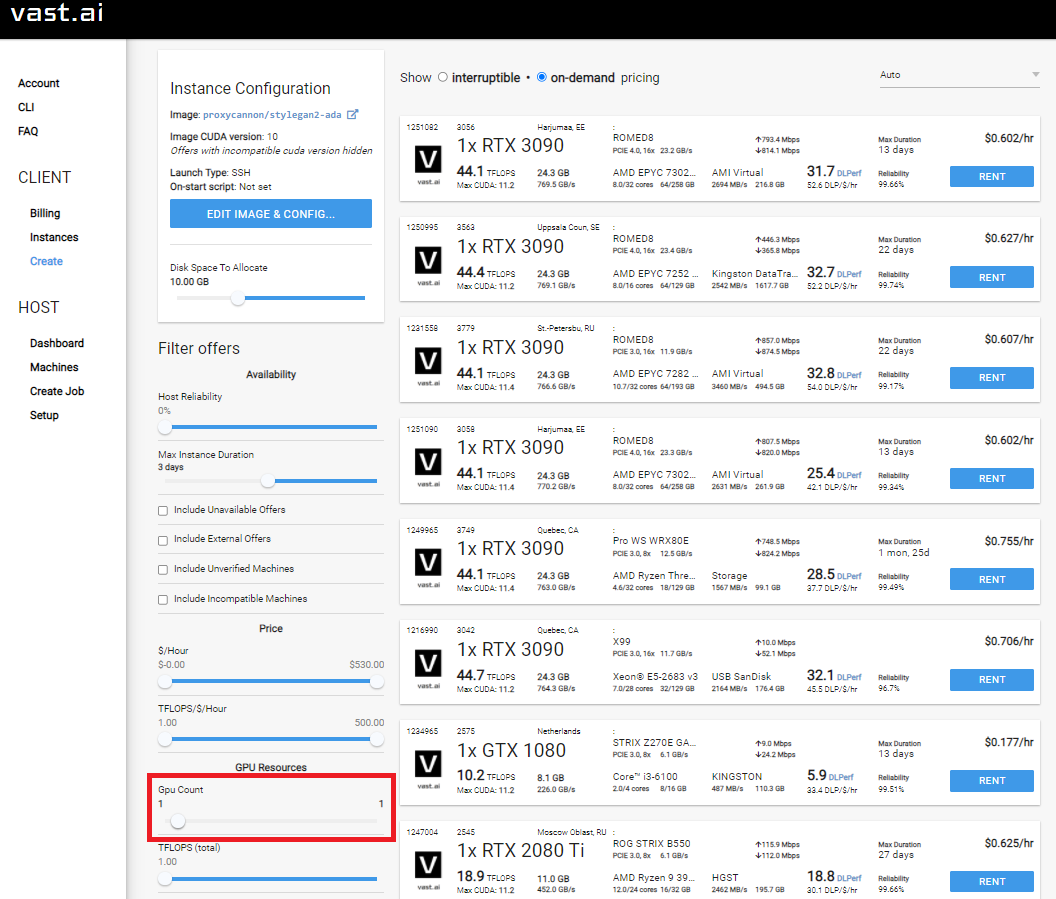Click Disk Space To Allocate slider handle
The image size is (1056, 899).
[238, 298]
